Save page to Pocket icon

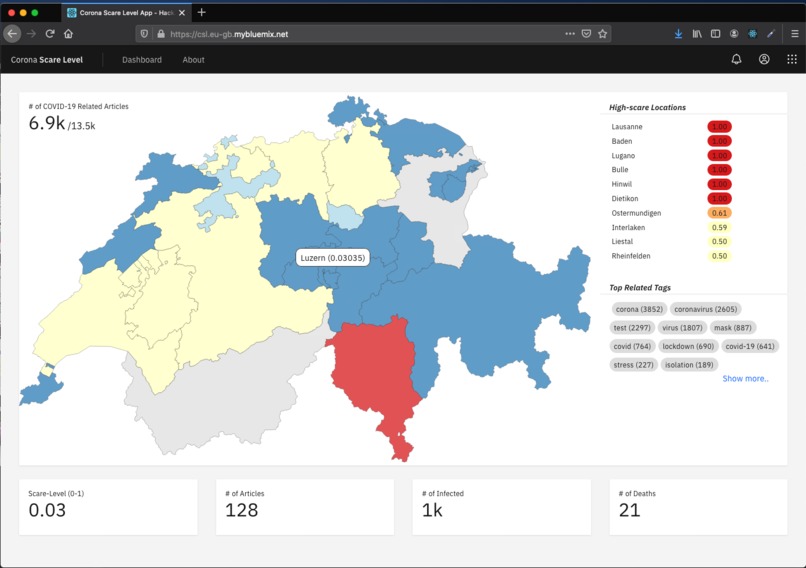click(x=586, y=34)
